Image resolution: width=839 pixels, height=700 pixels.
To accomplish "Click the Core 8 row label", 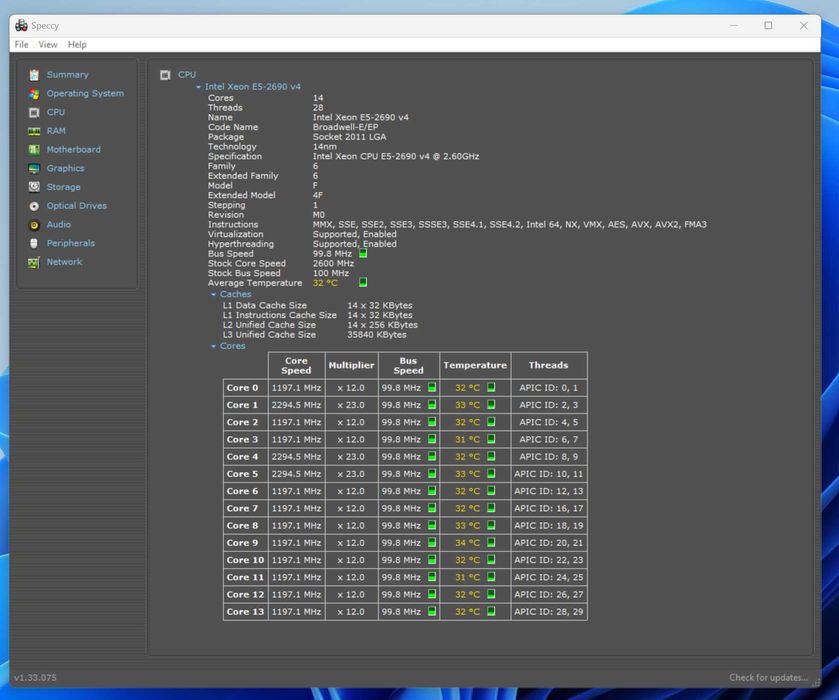I will 242,526.
